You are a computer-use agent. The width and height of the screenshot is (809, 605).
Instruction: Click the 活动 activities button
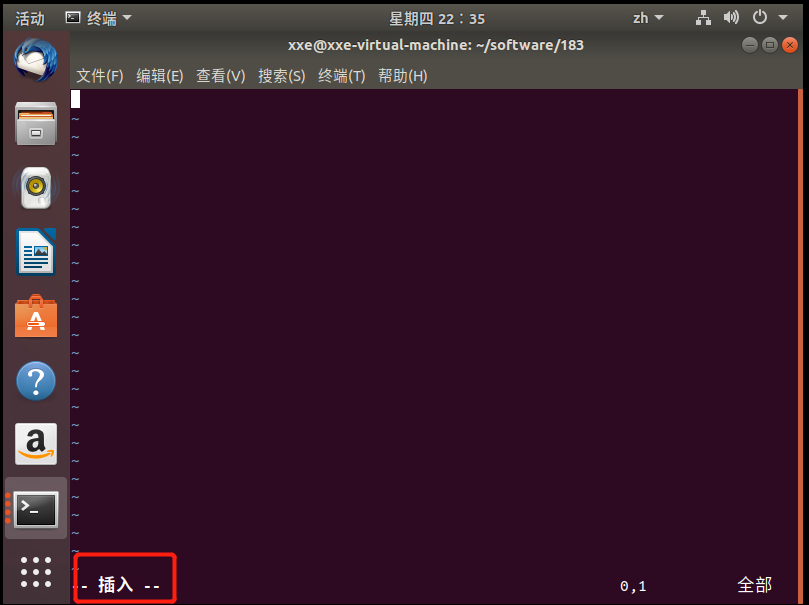[29, 19]
